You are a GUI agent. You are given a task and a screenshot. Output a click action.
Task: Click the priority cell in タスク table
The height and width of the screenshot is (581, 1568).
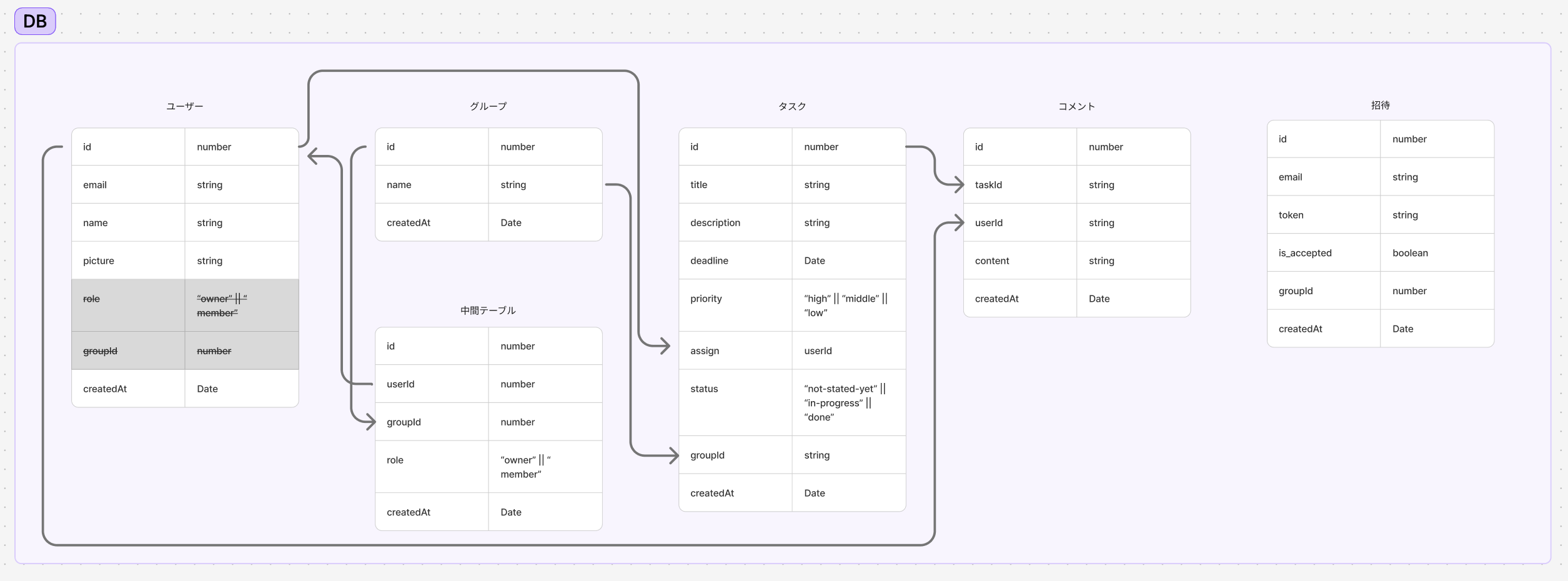[x=735, y=305]
